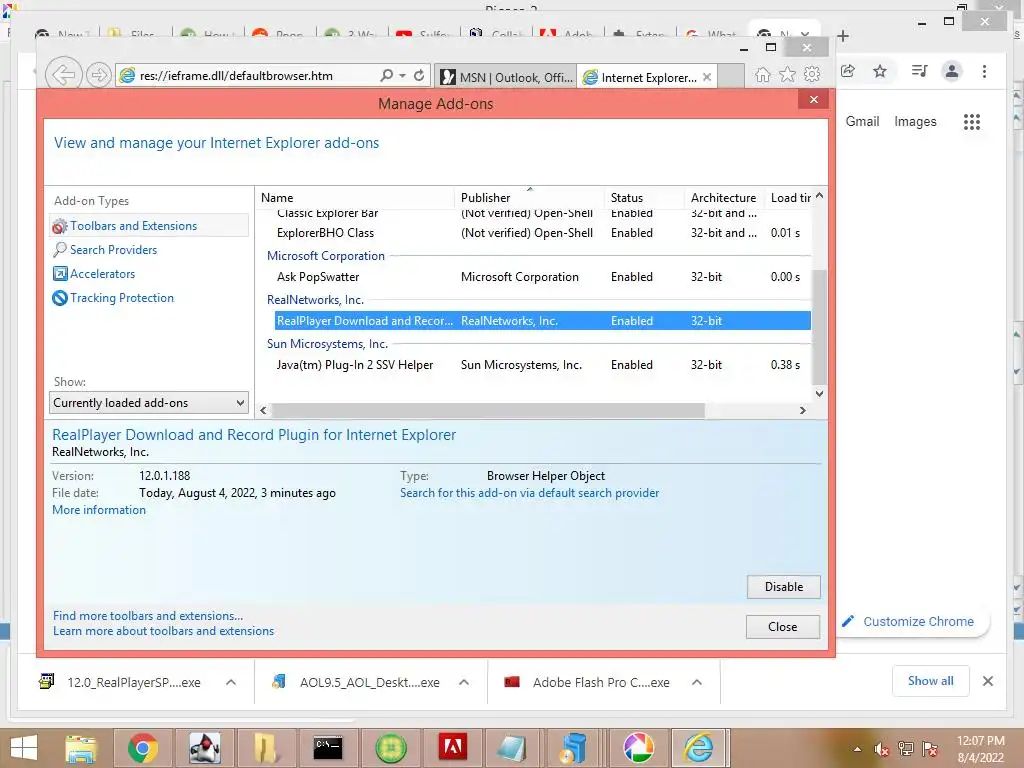The height and width of the screenshot is (768, 1024).
Task: Open Chrome media control icon
Action: pyautogui.click(x=920, y=71)
